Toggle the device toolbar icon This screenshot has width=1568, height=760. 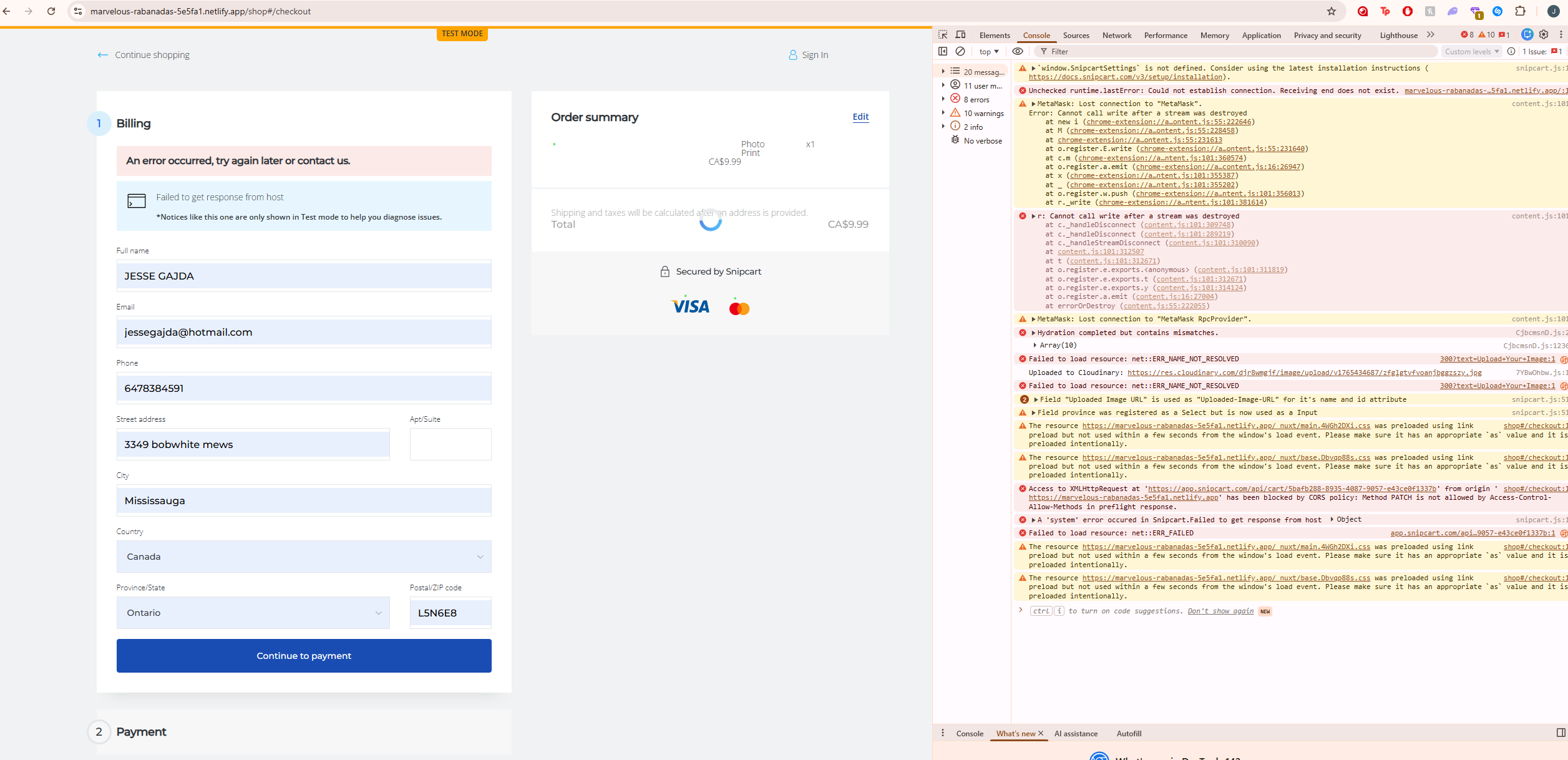pyautogui.click(x=960, y=35)
